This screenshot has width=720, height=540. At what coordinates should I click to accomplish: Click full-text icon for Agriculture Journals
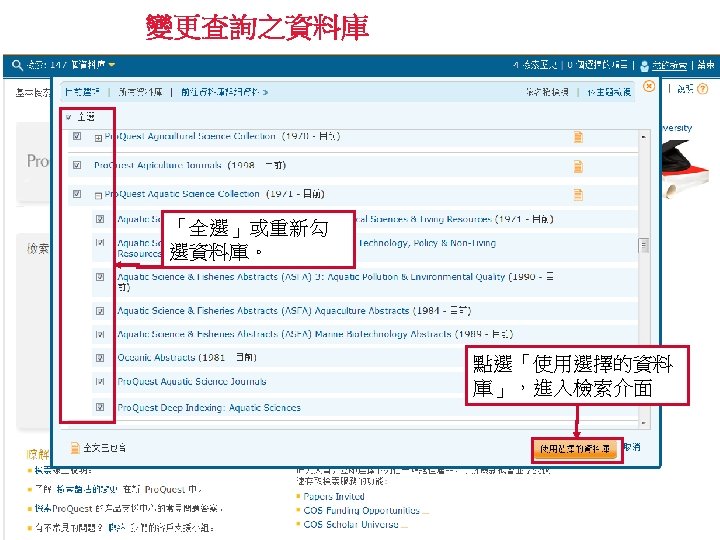(578, 166)
